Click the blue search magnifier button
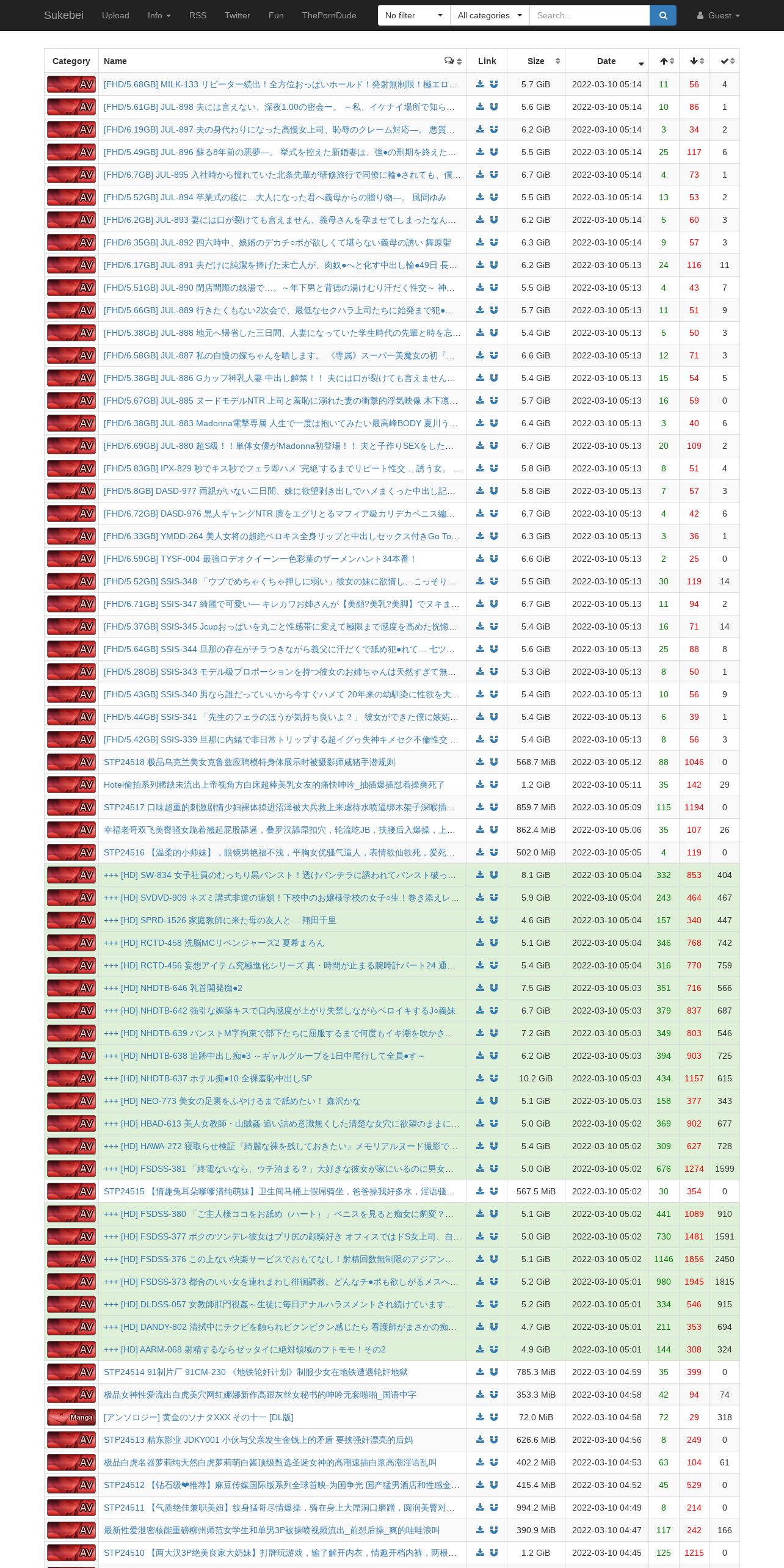 tap(663, 15)
